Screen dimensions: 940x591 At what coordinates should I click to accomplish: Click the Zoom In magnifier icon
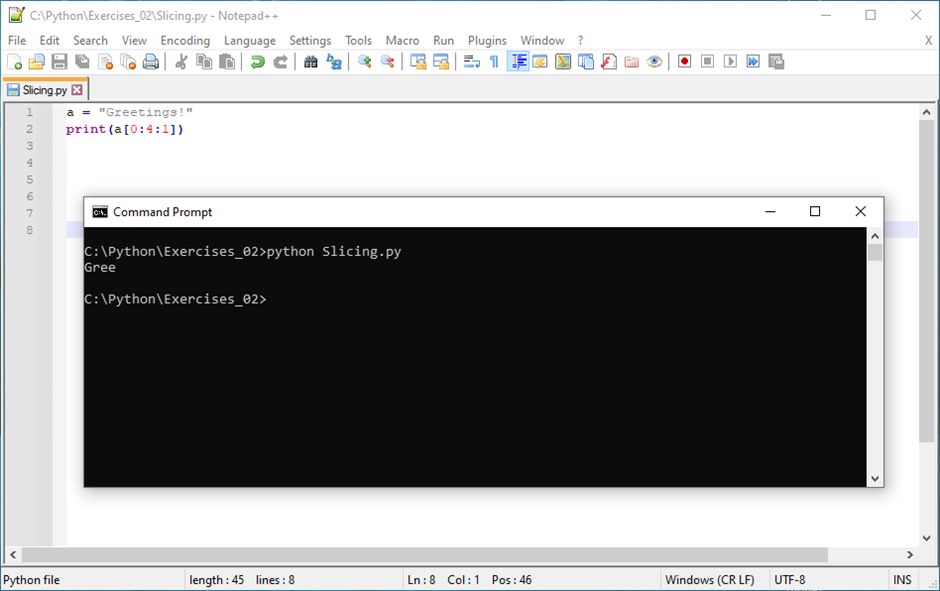pyautogui.click(x=364, y=62)
